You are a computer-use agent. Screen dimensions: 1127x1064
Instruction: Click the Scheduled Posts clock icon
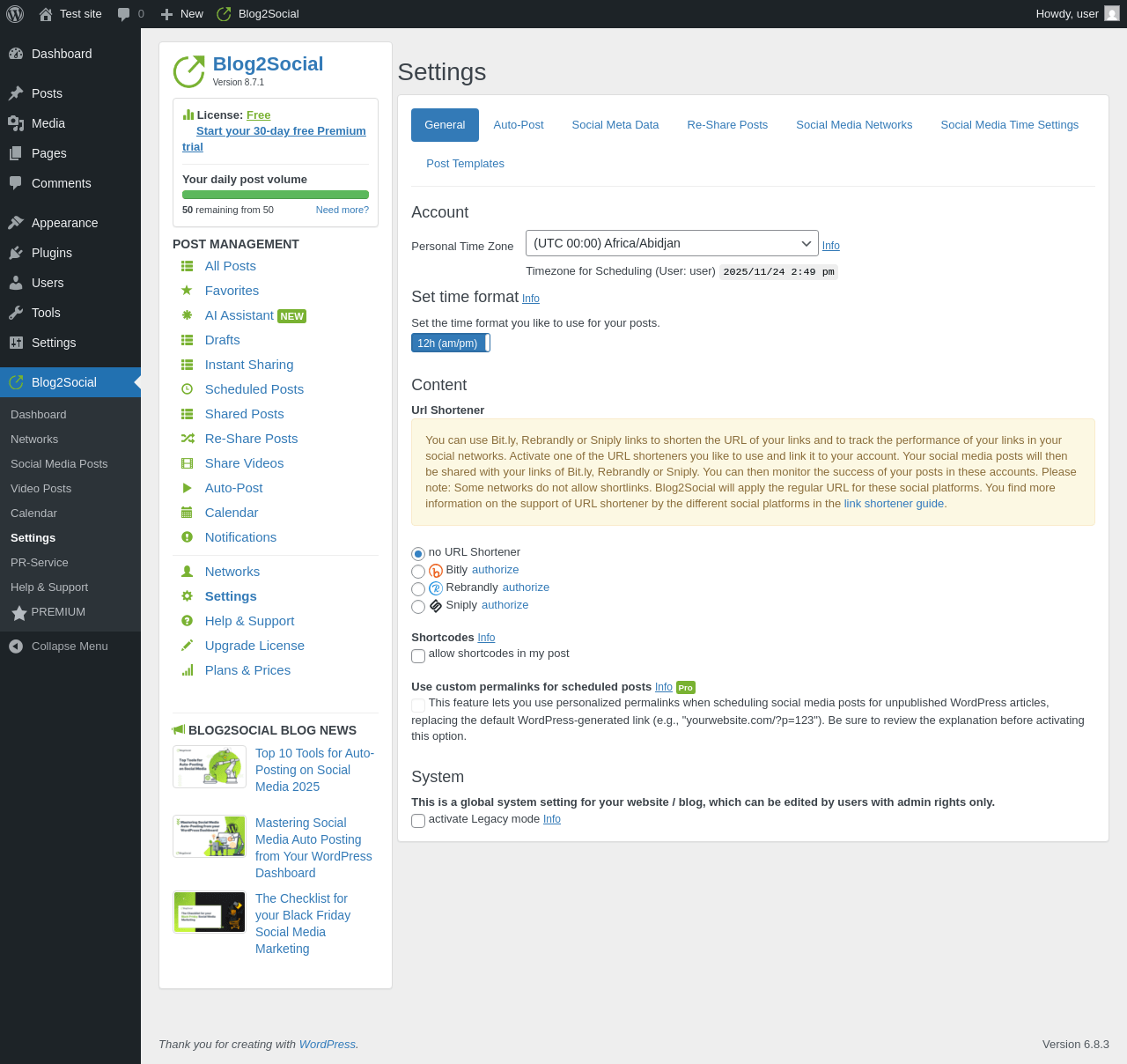point(187,389)
